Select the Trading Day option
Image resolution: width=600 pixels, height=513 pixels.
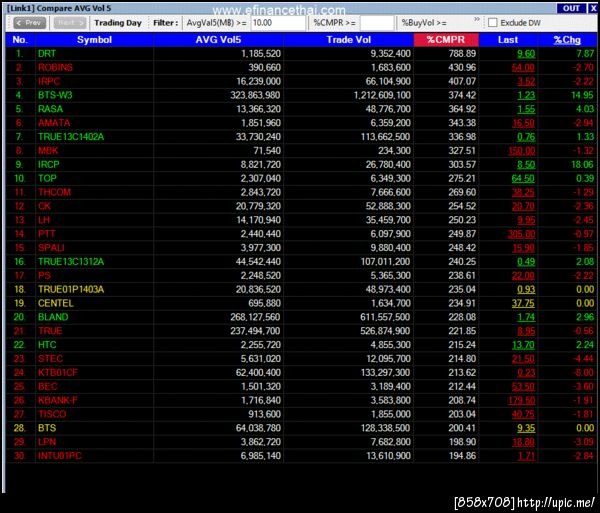point(118,23)
